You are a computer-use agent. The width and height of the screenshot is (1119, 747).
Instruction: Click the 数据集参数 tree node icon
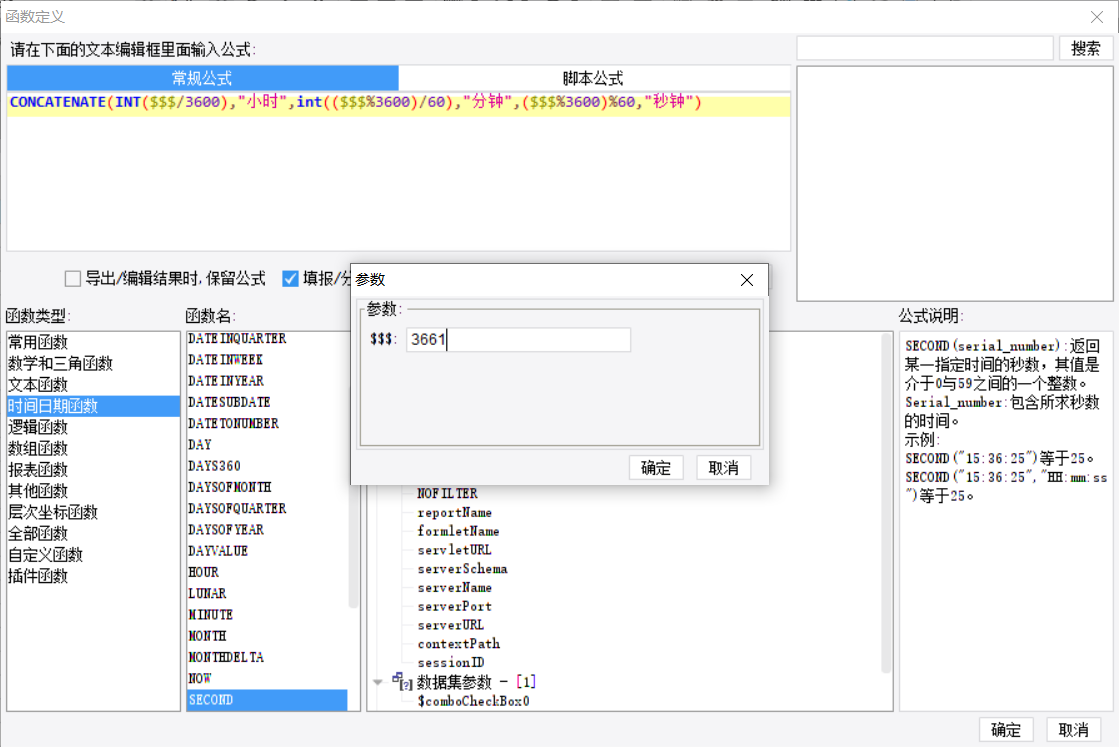[402, 682]
